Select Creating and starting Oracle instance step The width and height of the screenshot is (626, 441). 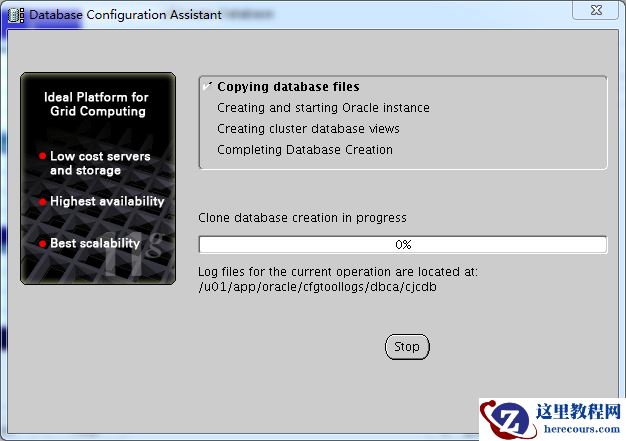pos(323,108)
